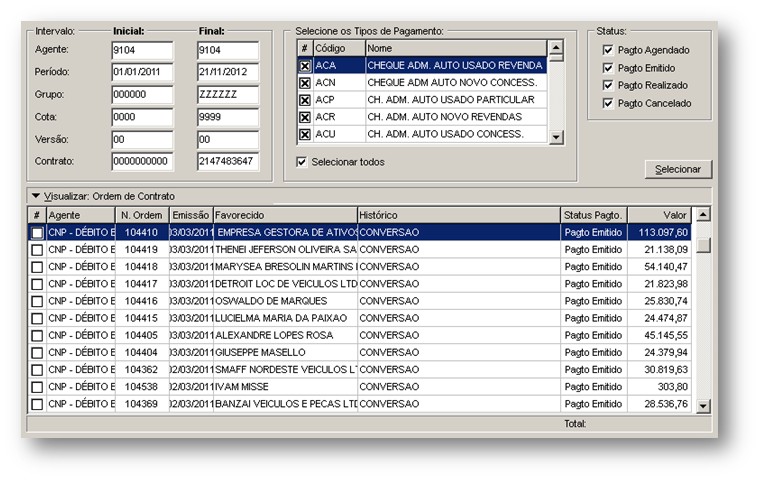
Task: Uncheck the ACA payment type box
Action: [305, 66]
